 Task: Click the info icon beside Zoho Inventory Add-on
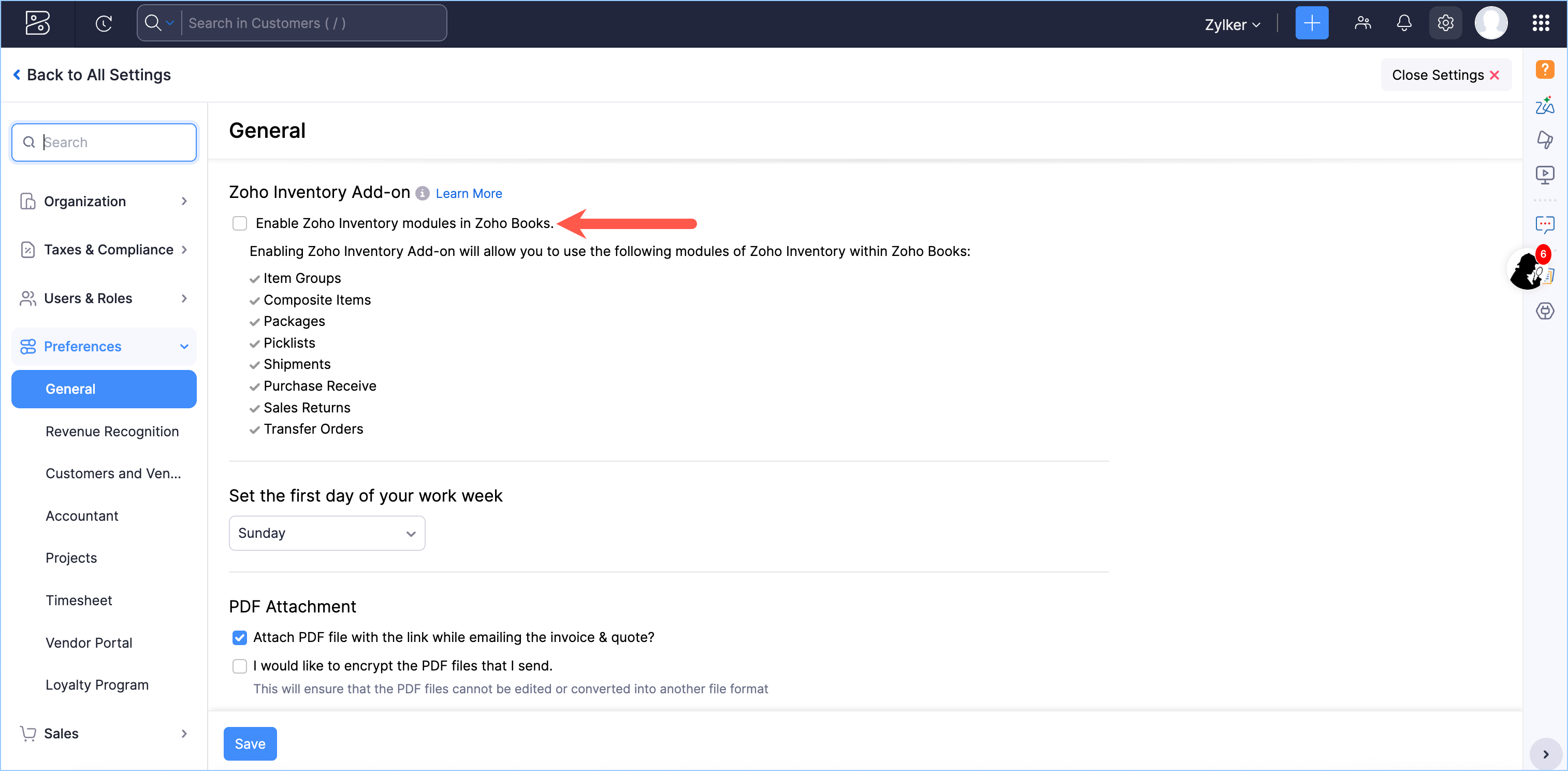(x=423, y=193)
